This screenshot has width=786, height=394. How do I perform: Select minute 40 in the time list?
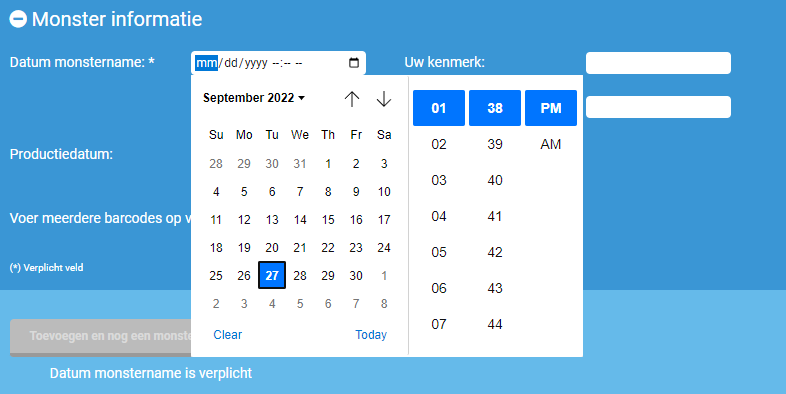[x=495, y=180]
